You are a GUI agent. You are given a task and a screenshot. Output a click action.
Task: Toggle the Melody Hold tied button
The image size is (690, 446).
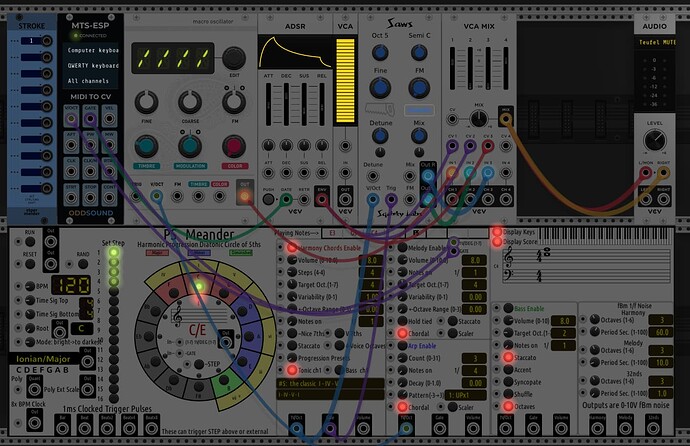[x=402, y=321]
